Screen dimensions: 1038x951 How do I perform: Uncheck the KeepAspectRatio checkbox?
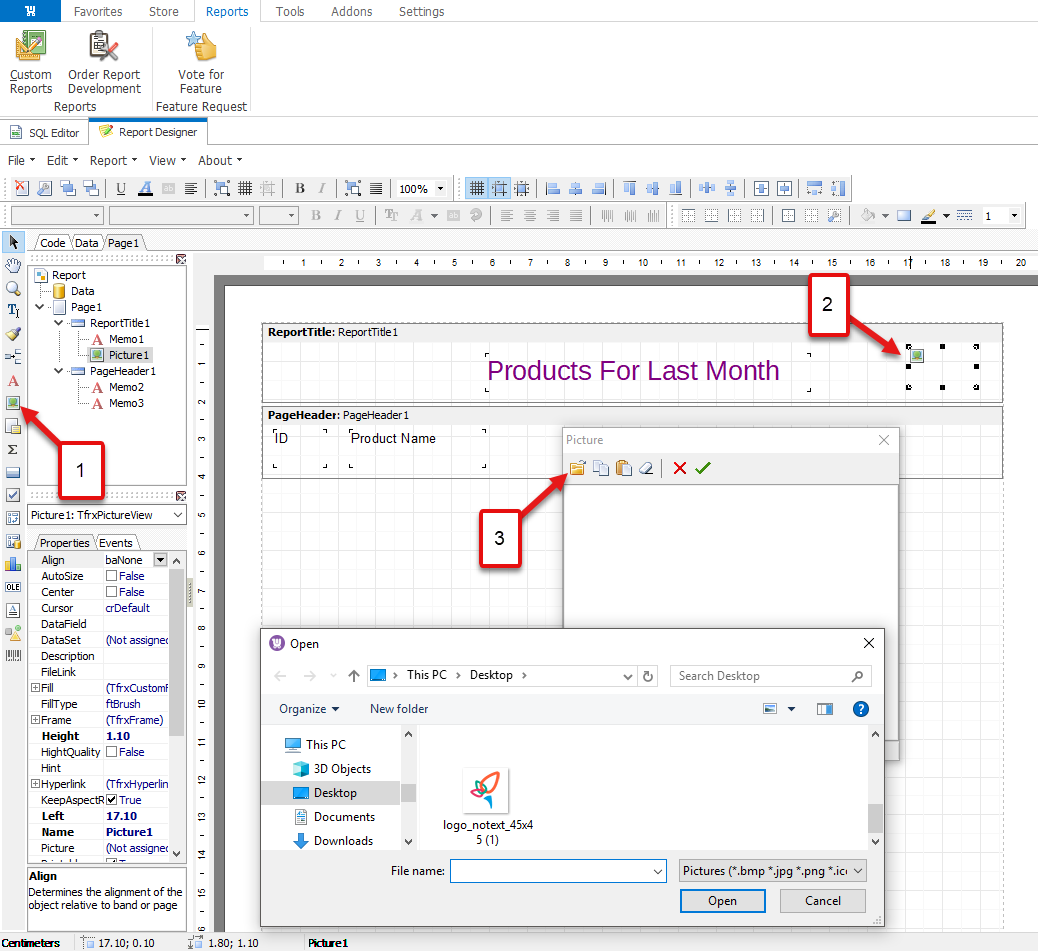click(112, 800)
